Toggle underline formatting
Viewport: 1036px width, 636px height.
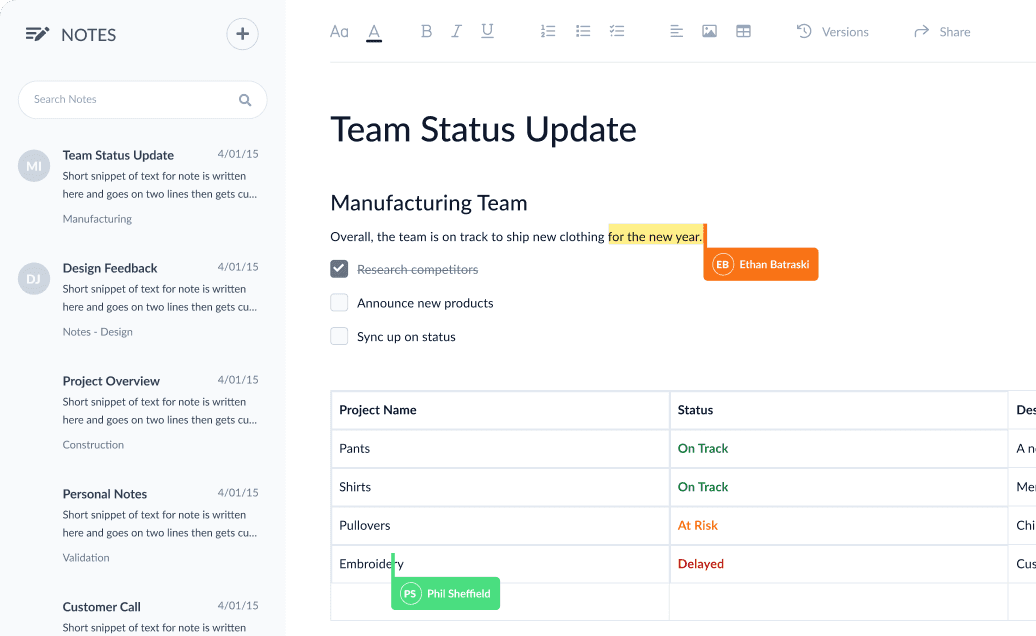click(488, 31)
